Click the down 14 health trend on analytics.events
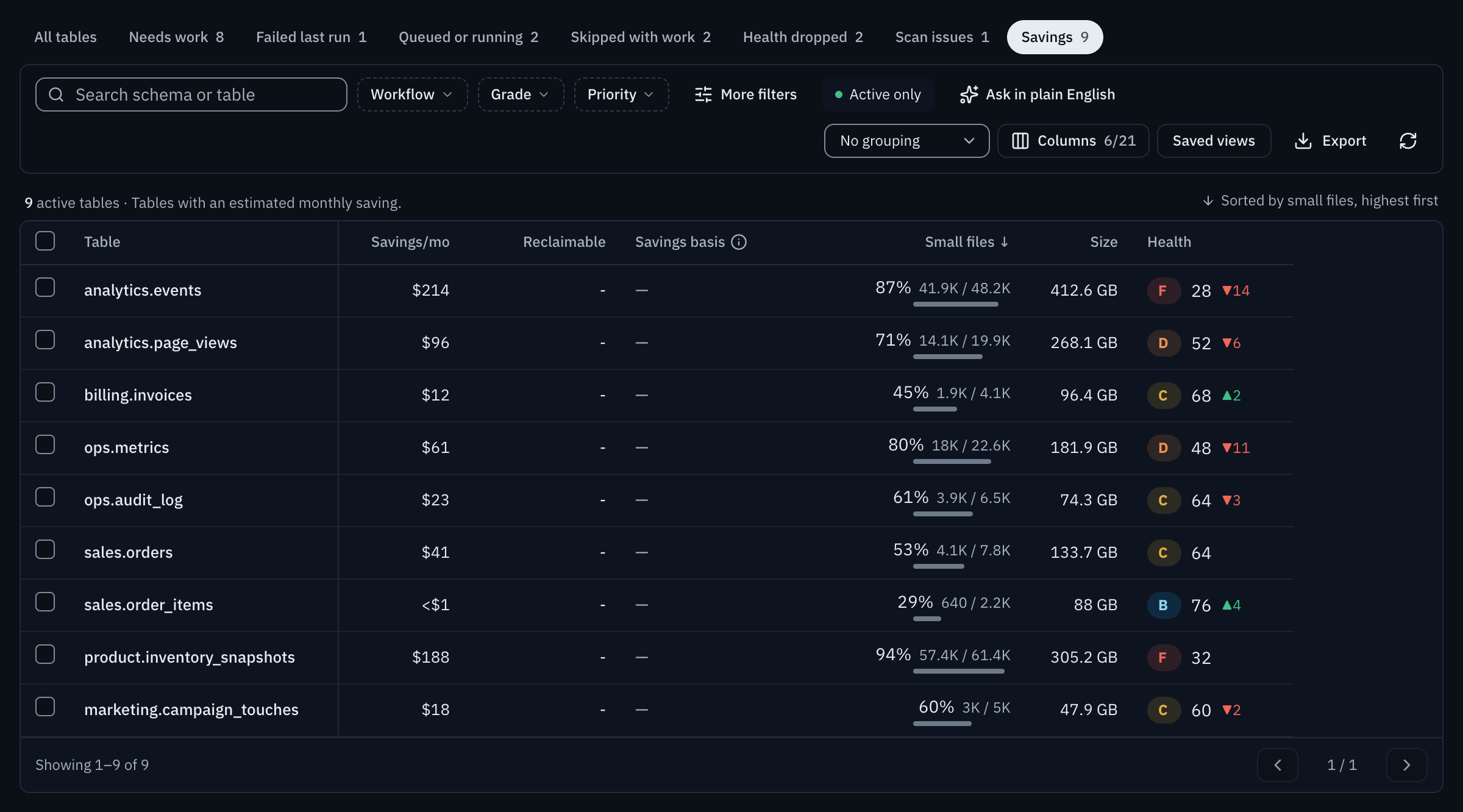Screen dimensions: 1463x812 [x=1236, y=291]
